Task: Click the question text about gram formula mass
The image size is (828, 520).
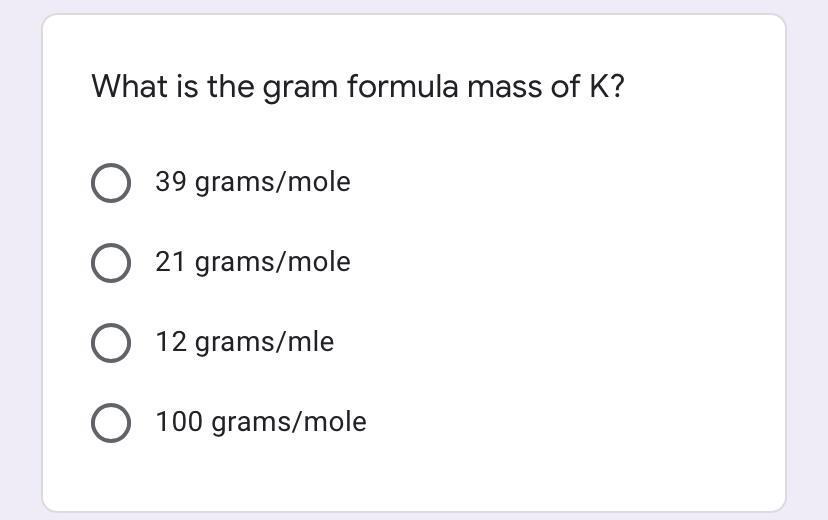Action: click(x=357, y=87)
